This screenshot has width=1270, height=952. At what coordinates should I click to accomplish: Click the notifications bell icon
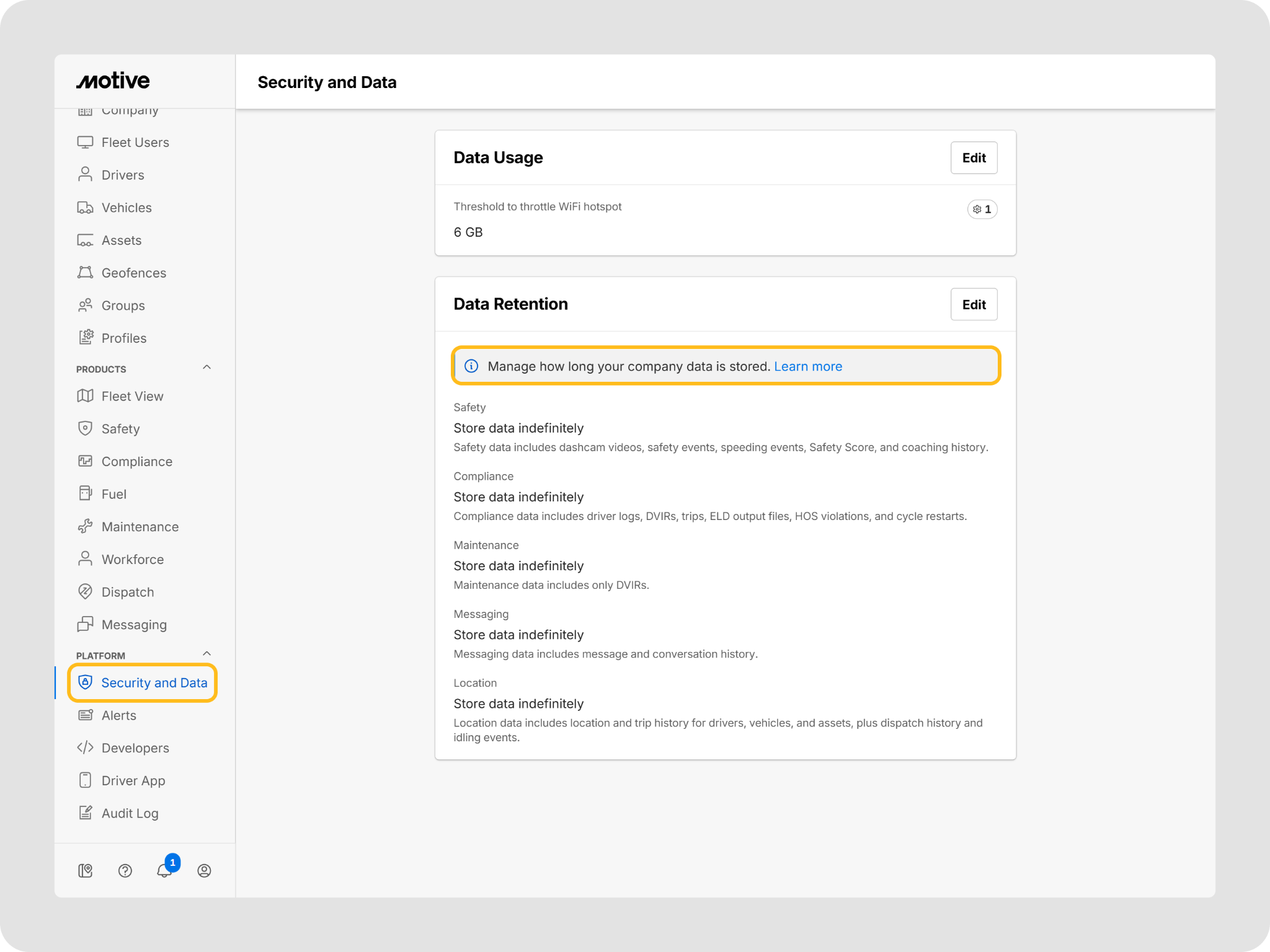tap(164, 870)
